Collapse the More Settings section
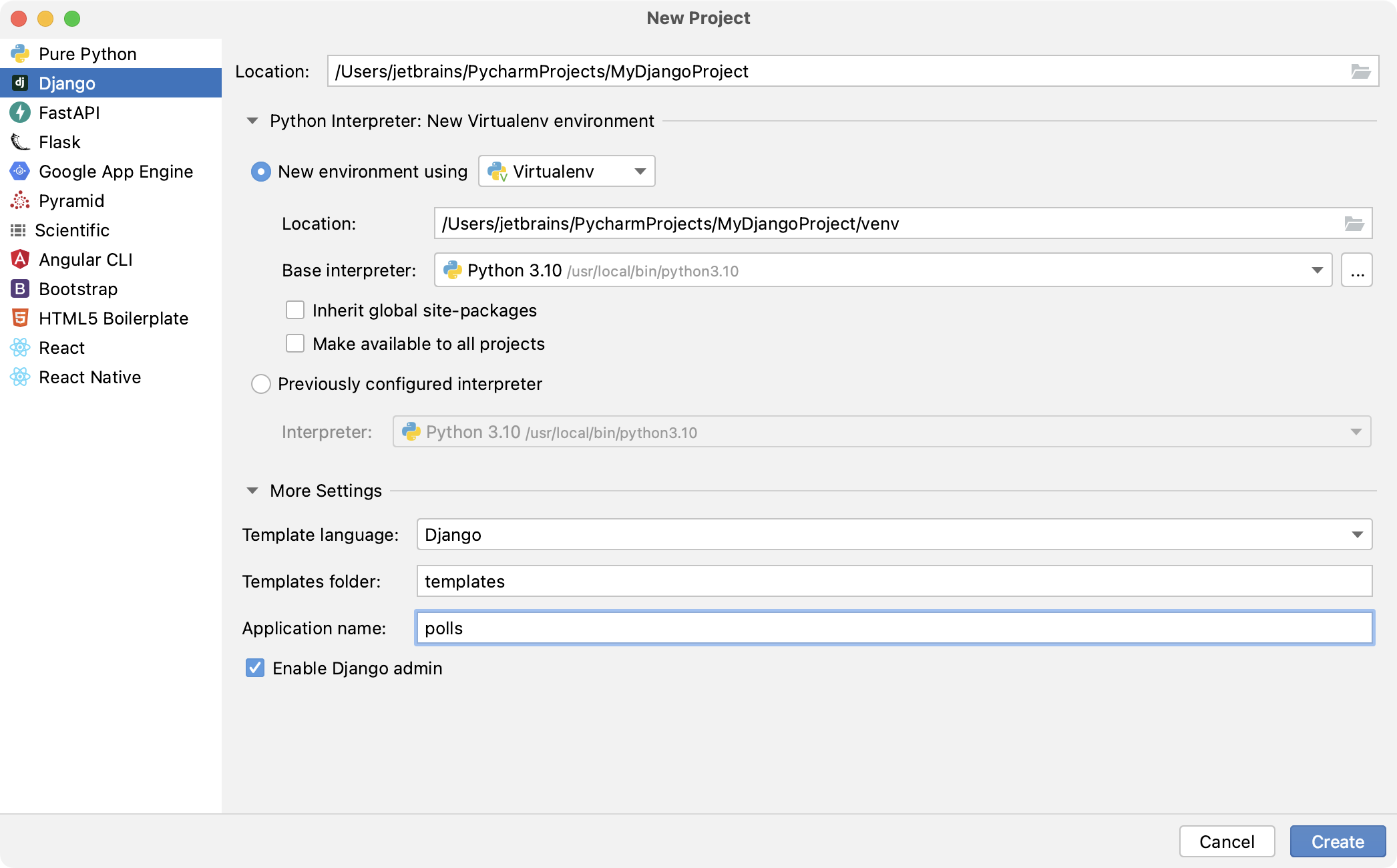Viewport: 1397px width, 868px height. [x=253, y=490]
